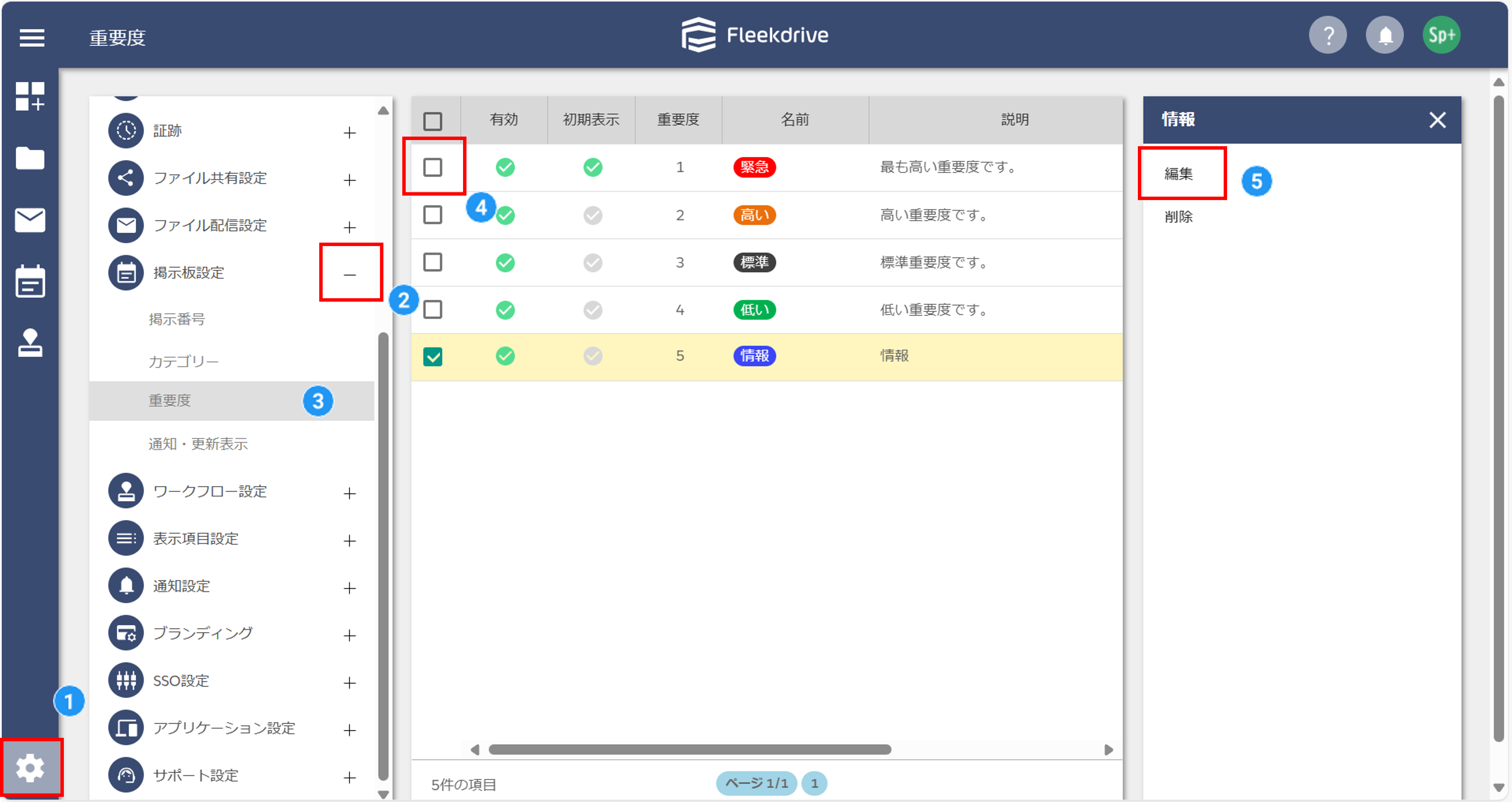Click the 掲示板設定 calendar icon
This screenshot has width=1512, height=802.
coord(126,273)
